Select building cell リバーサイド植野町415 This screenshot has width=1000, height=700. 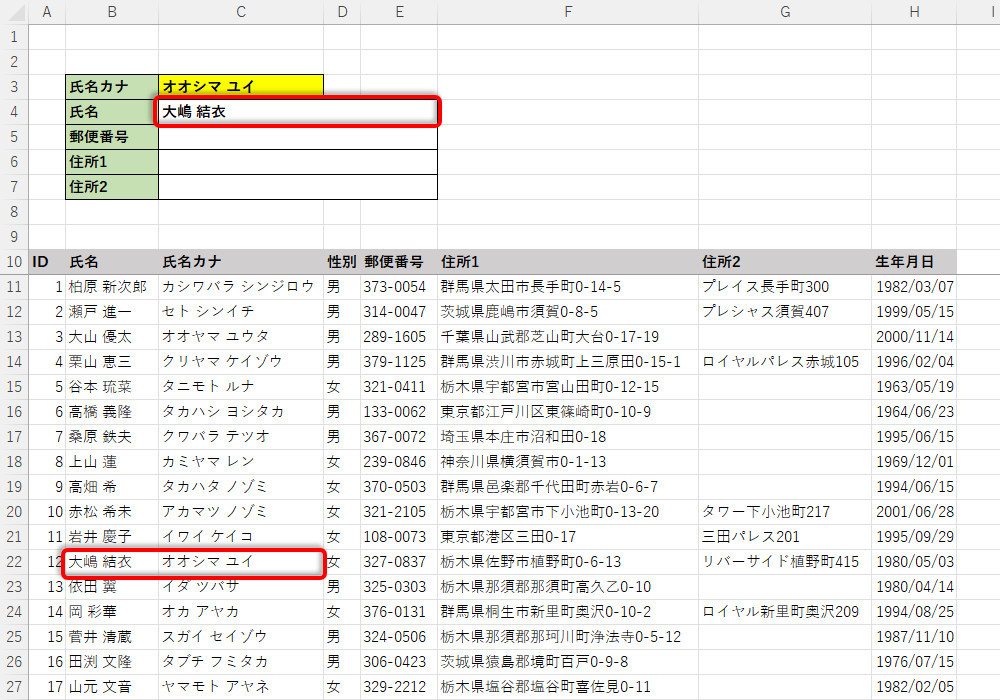point(785,562)
